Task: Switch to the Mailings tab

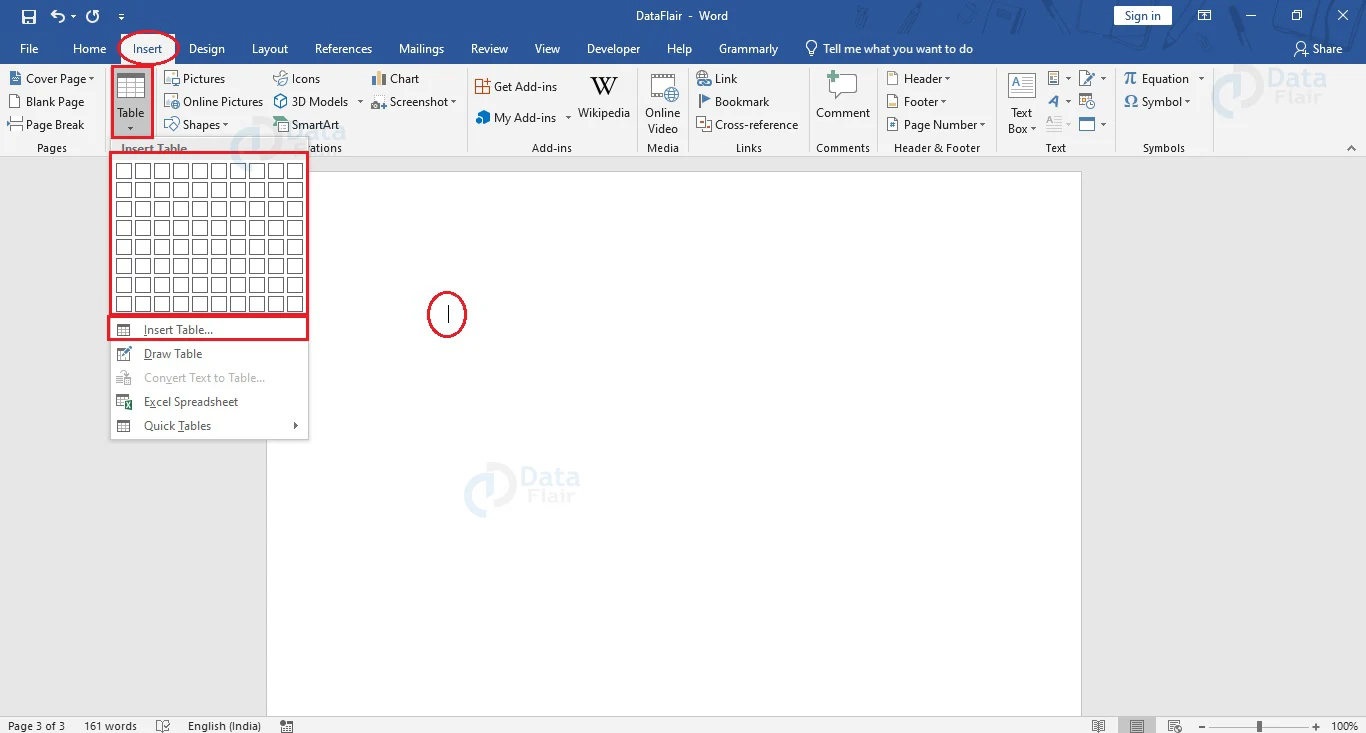Action: tap(421, 48)
